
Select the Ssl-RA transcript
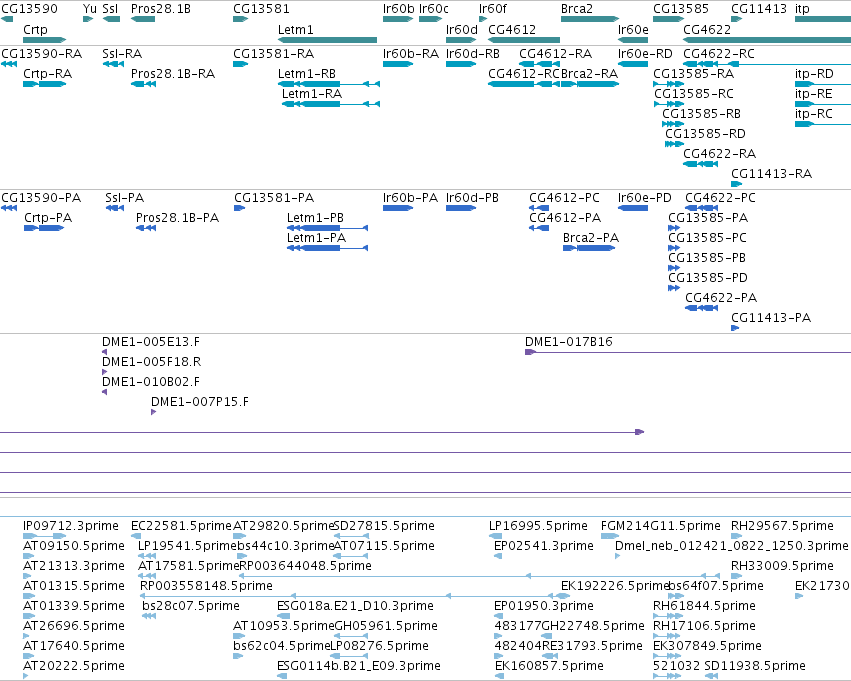tap(122, 54)
